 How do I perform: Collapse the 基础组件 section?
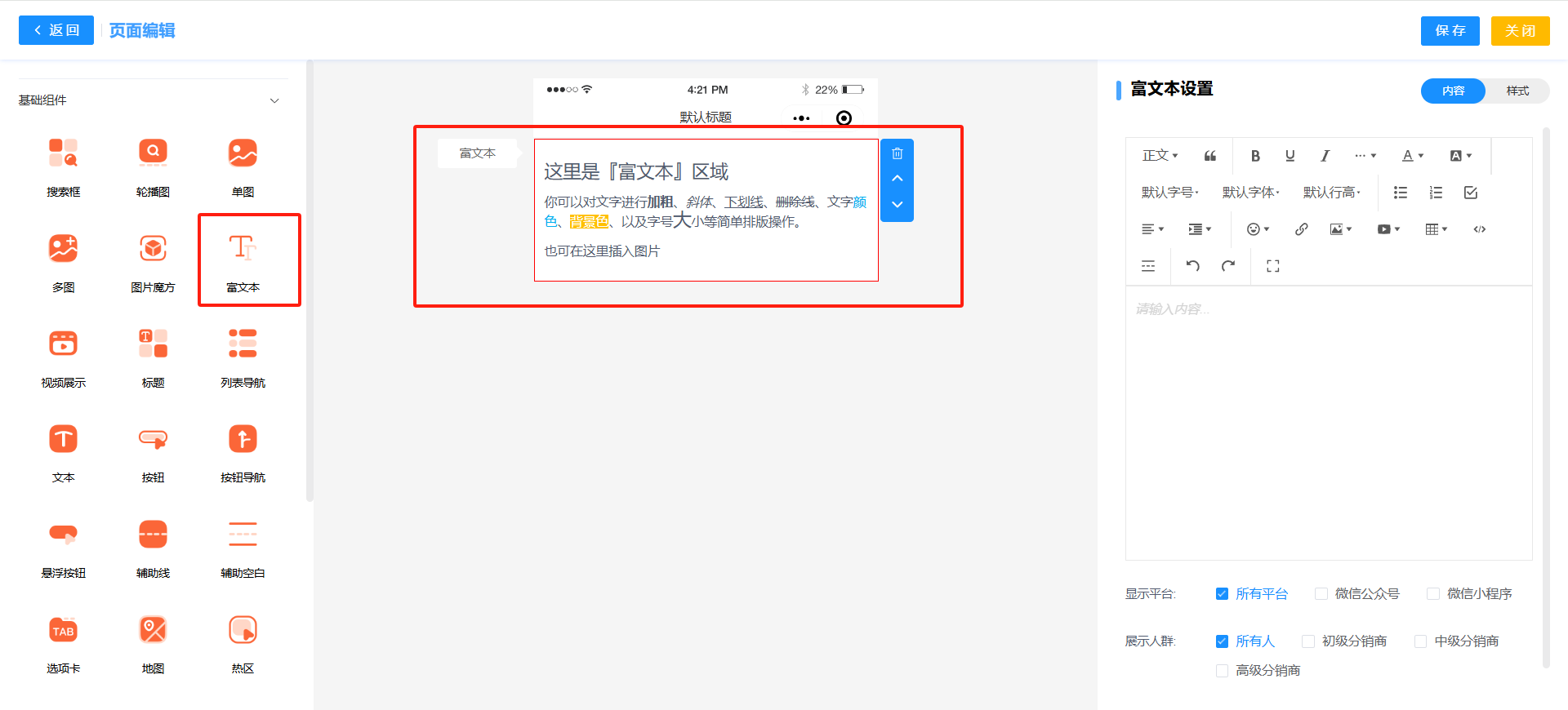(x=274, y=100)
